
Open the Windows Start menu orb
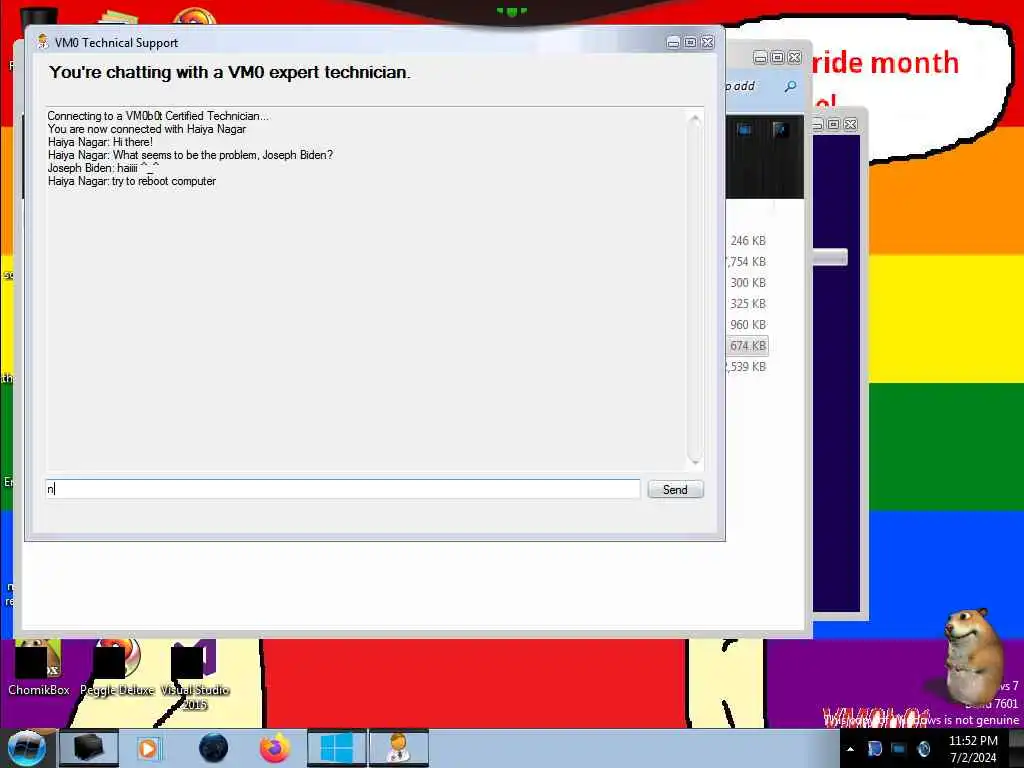pyautogui.click(x=26, y=748)
